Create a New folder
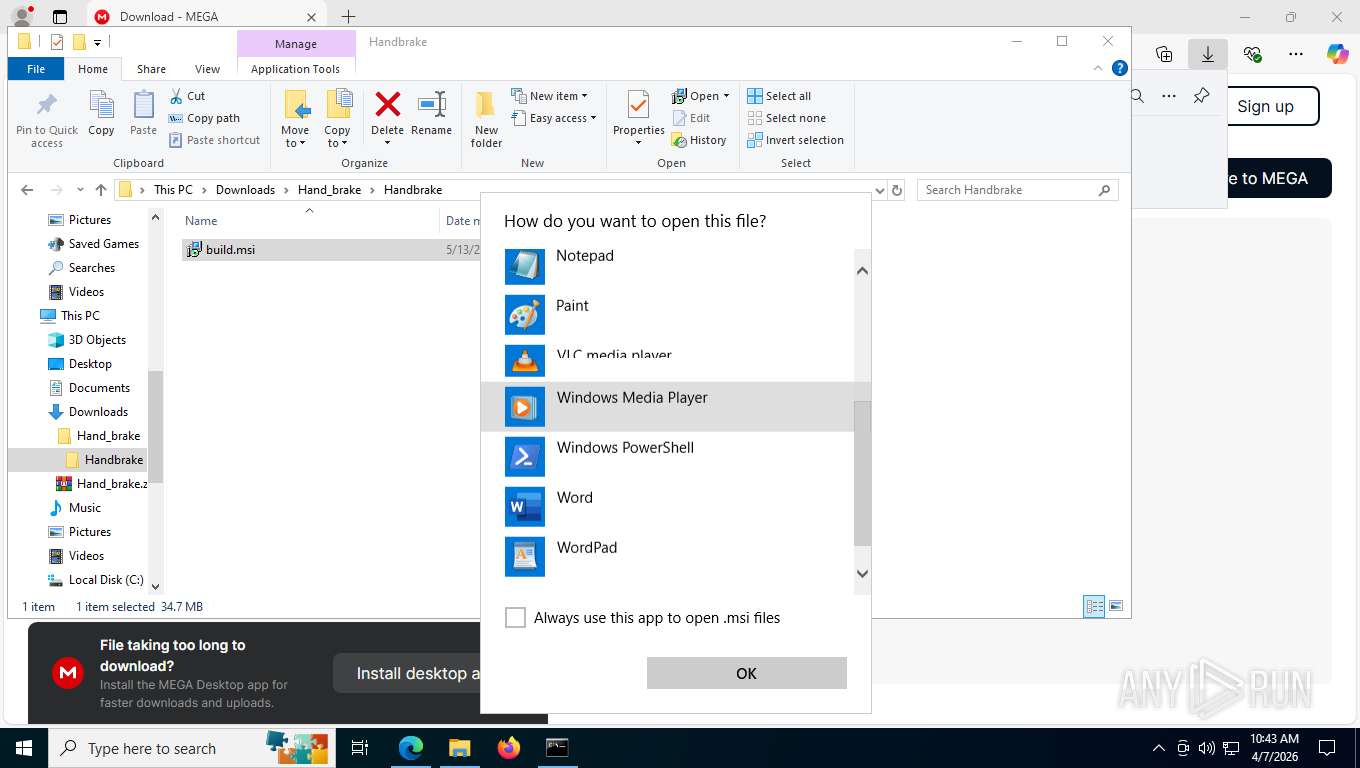 click(x=486, y=119)
